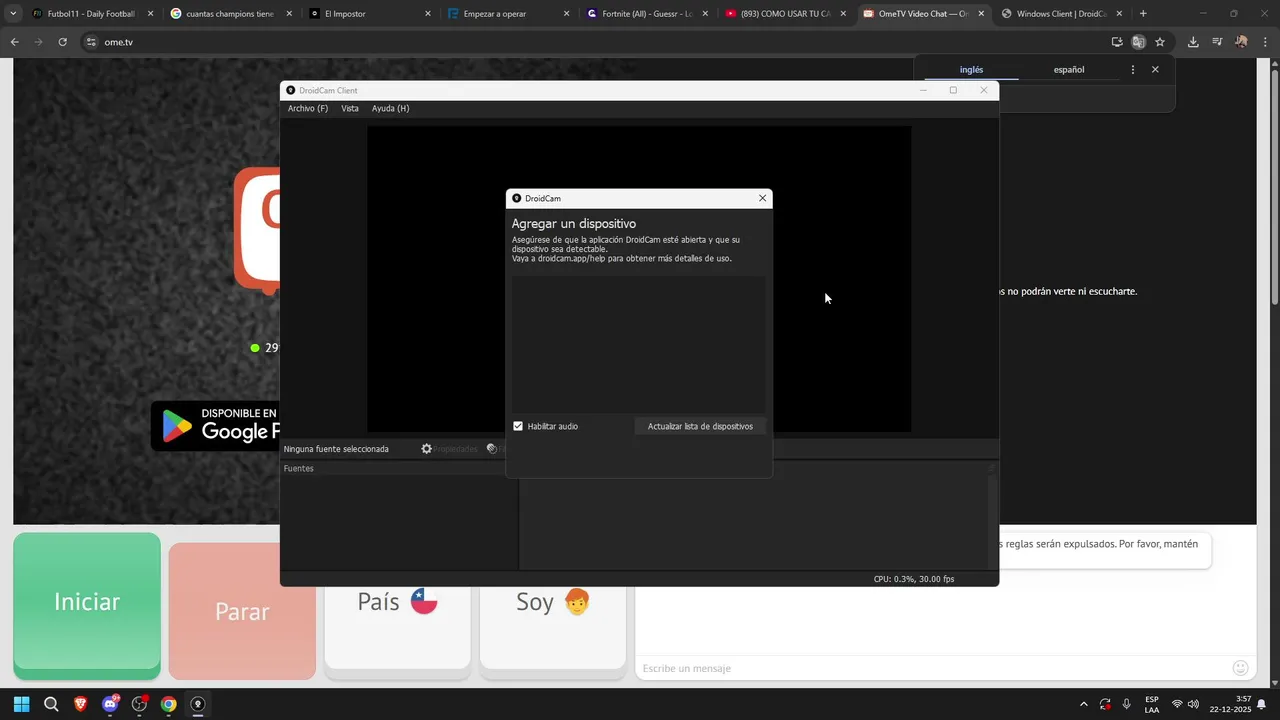Click the CPU 0.3%, 30.00 fps status text
The width and height of the screenshot is (1280, 720).
click(914, 579)
